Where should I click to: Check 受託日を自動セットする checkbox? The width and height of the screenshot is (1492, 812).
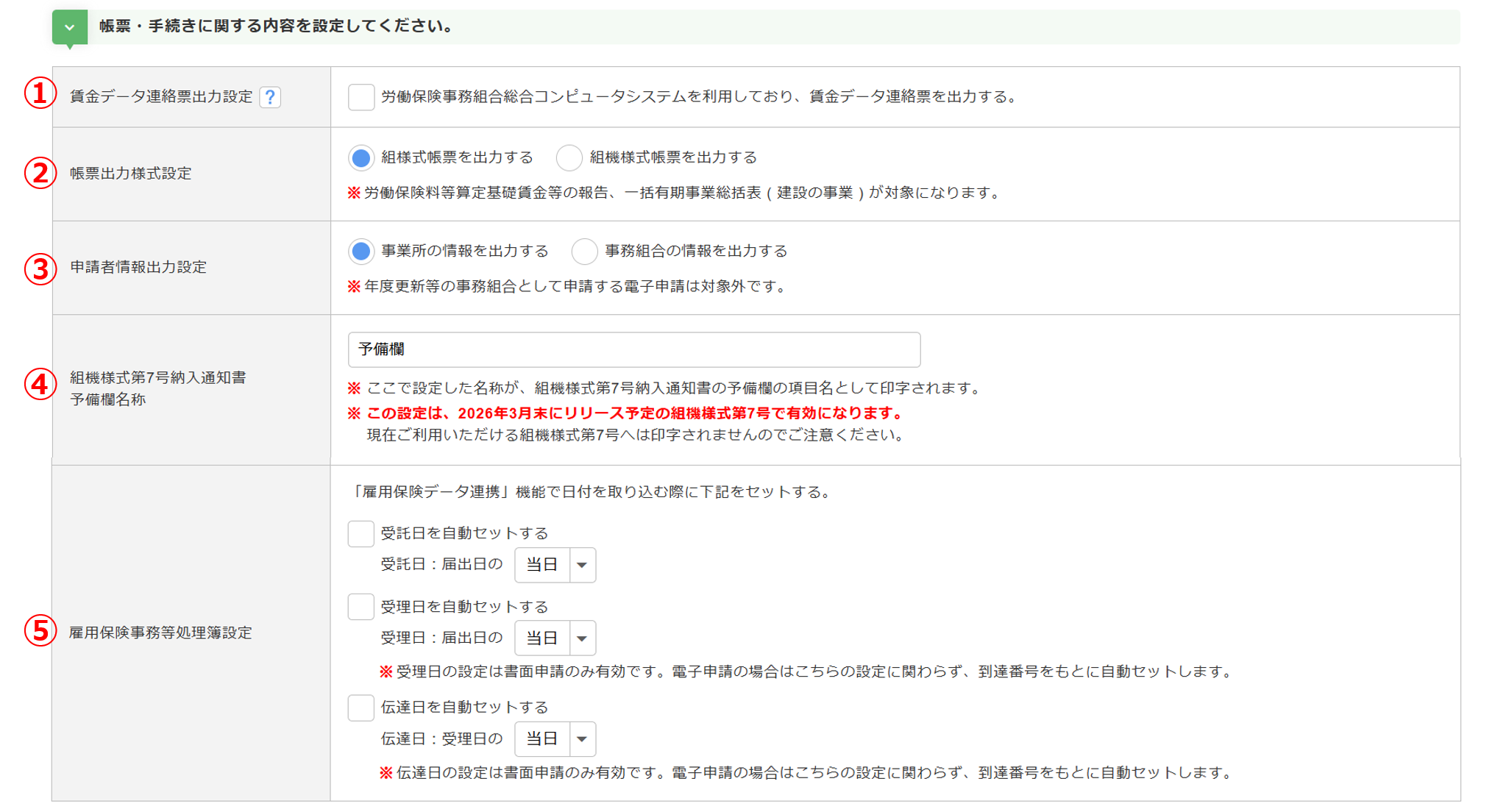360,533
